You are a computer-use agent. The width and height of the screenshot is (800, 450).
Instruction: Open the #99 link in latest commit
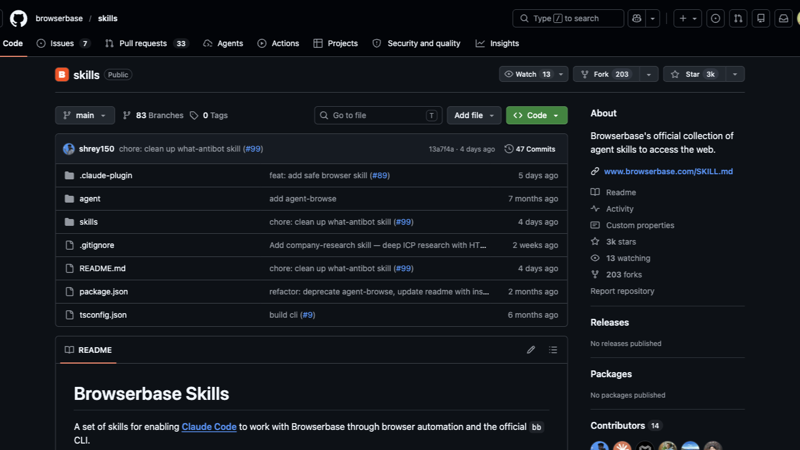point(253,149)
